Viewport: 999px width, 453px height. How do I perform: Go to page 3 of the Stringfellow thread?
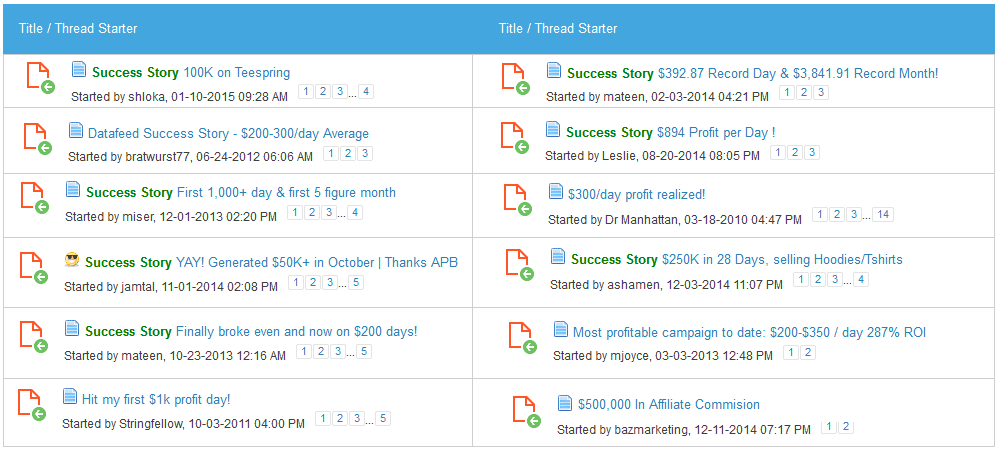357,419
